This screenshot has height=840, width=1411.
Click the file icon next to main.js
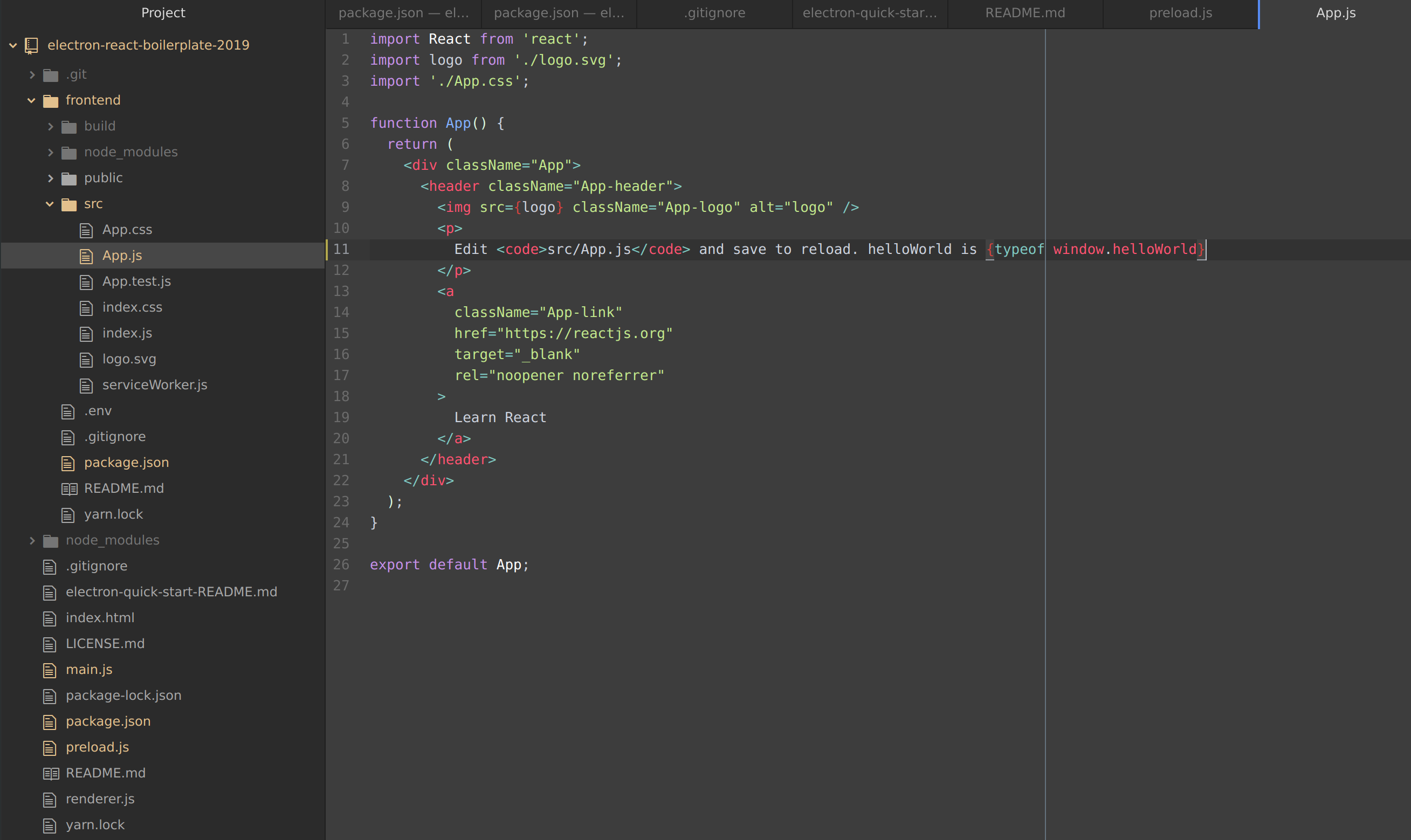[50, 670]
